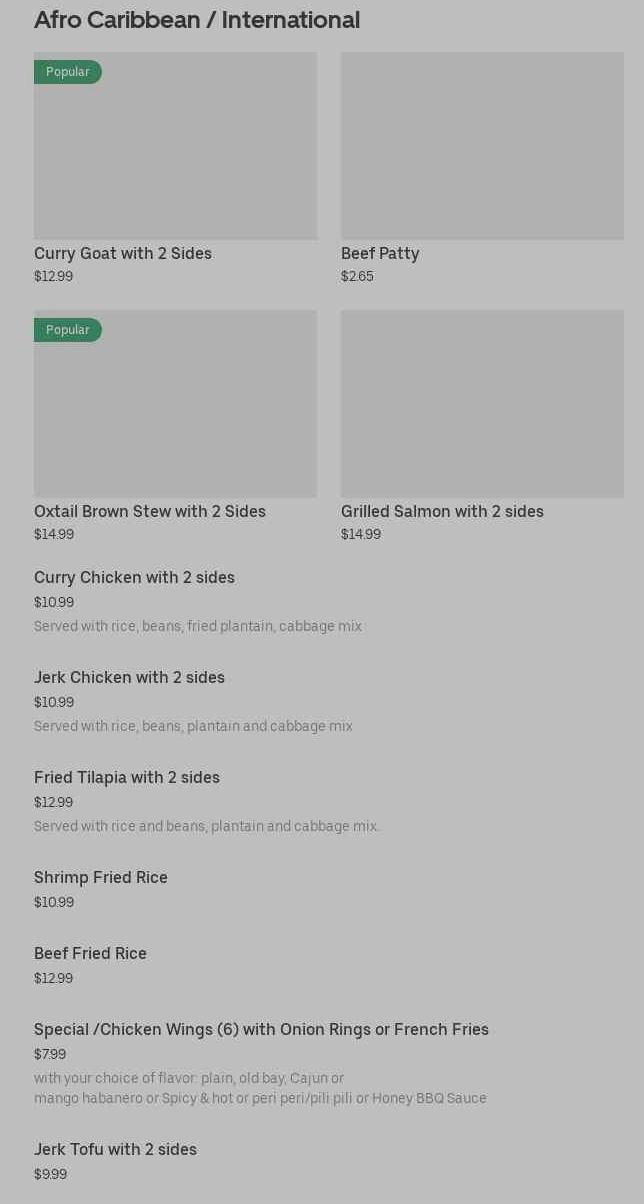Choose Fried Tilapia with 2 sides
This screenshot has width=644, height=1204.
[x=127, y=778]
